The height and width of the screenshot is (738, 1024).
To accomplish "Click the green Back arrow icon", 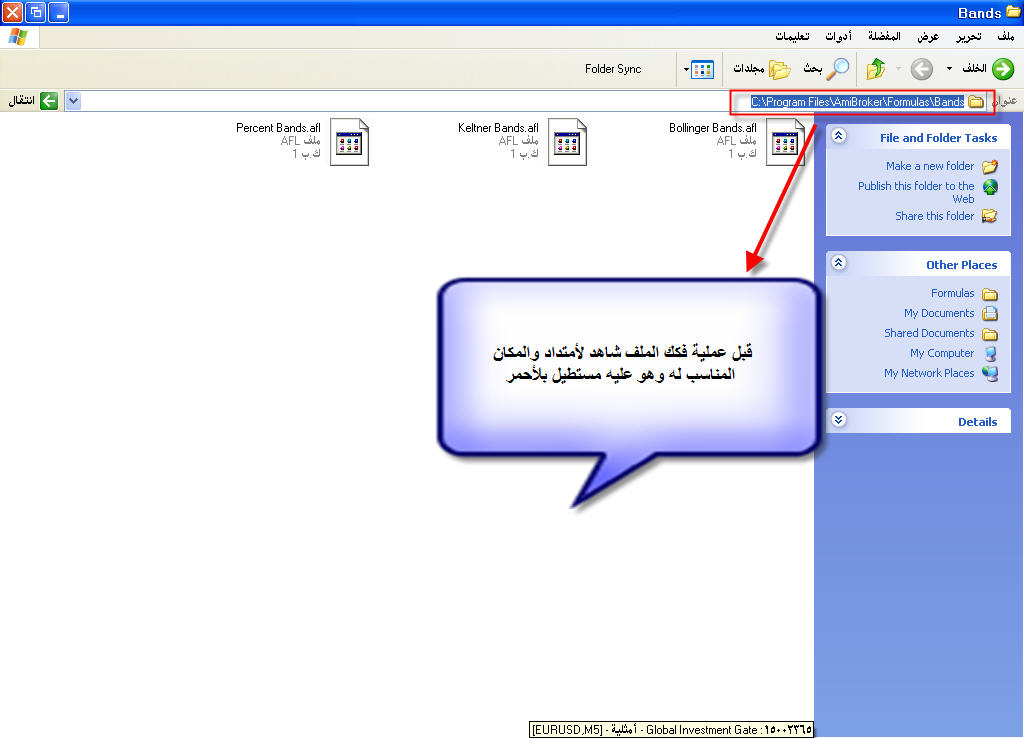I will 1002,69.
